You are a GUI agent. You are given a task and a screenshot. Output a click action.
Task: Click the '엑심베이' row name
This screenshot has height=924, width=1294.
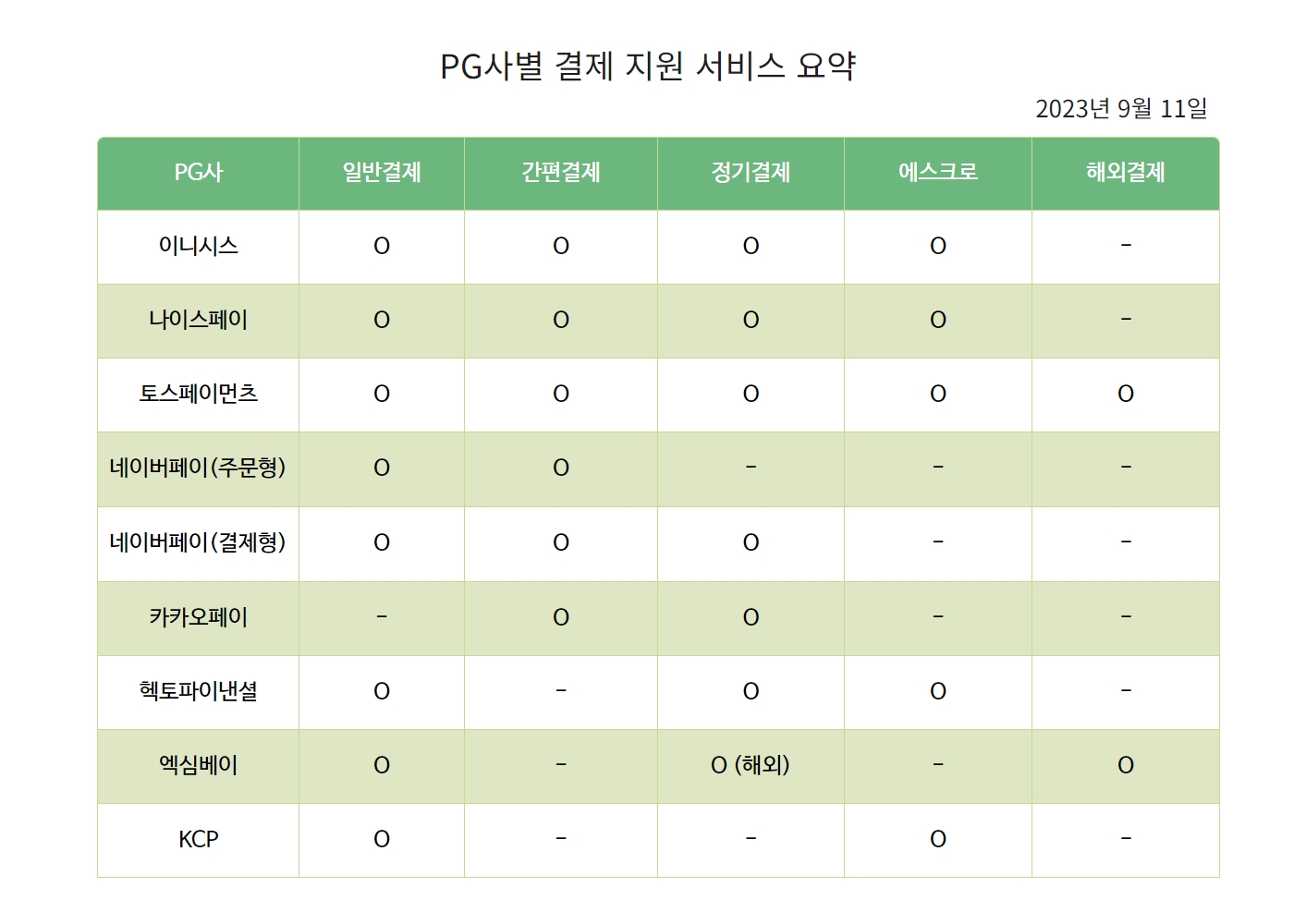point(198,765)
